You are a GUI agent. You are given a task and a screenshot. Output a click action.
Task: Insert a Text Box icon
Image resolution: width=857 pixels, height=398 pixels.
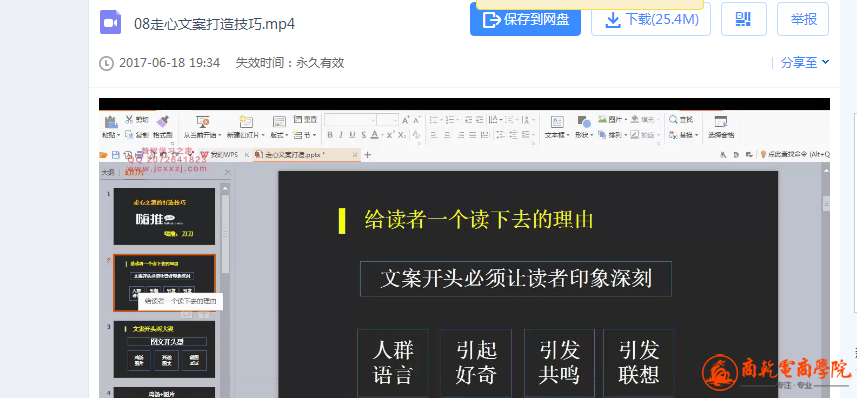tap(557, 122)
